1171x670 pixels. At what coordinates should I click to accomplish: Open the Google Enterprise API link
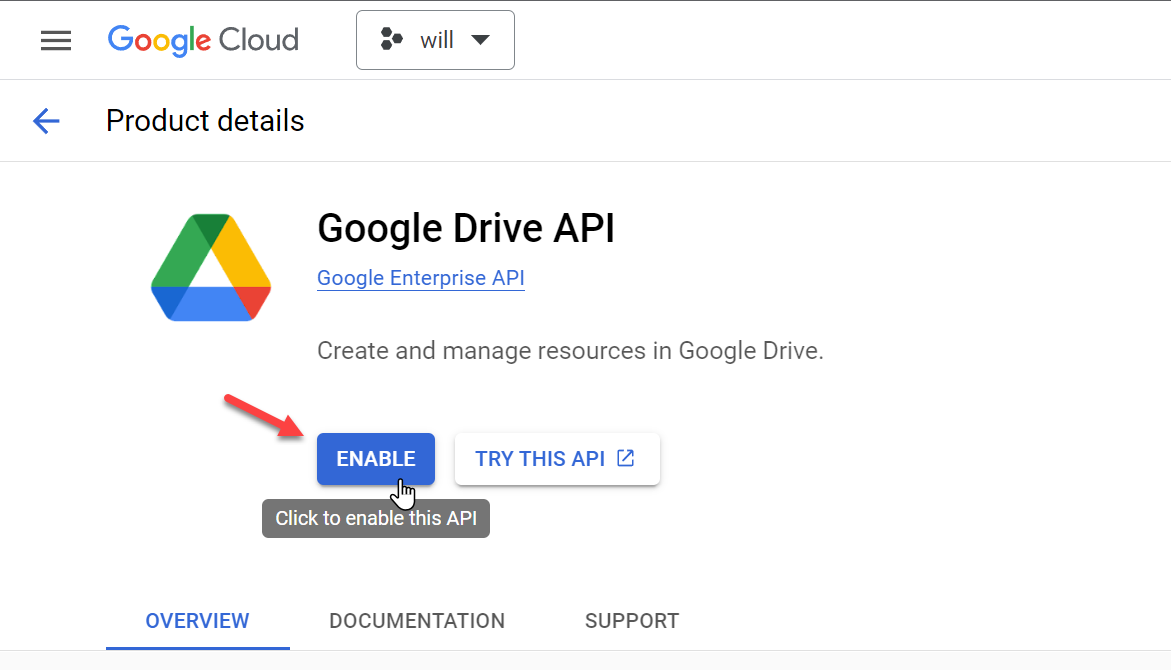pos(420,278)
